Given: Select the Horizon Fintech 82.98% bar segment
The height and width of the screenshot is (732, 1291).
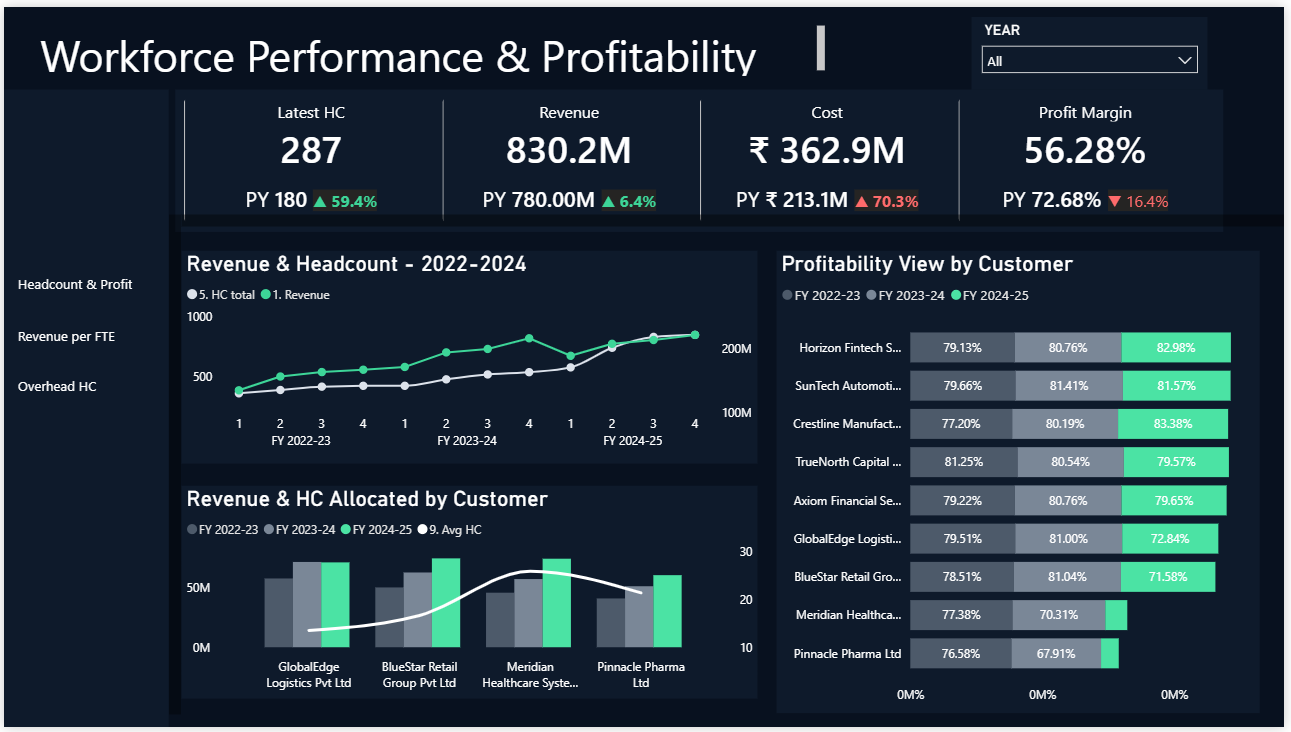Looking at the screenshot, I should 1176,348.
